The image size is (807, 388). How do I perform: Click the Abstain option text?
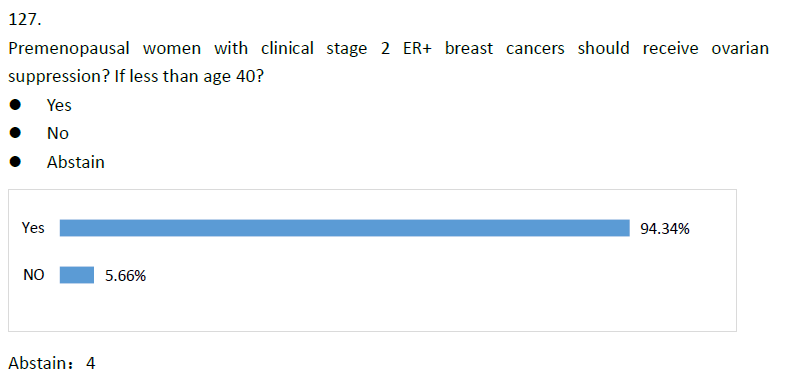pyautogui.click(x=76, y=162)
